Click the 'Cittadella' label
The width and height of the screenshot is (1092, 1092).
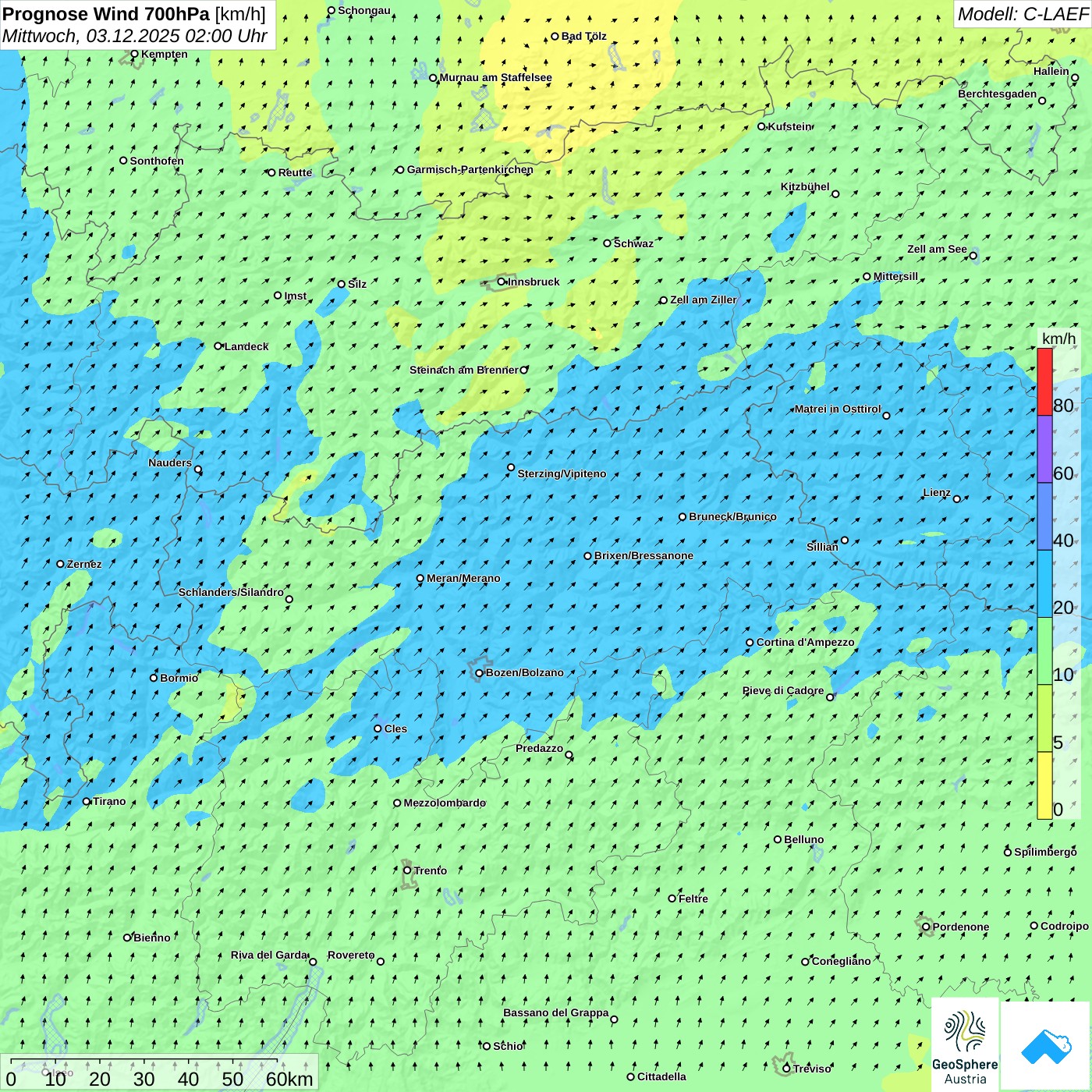[662, 1077]
